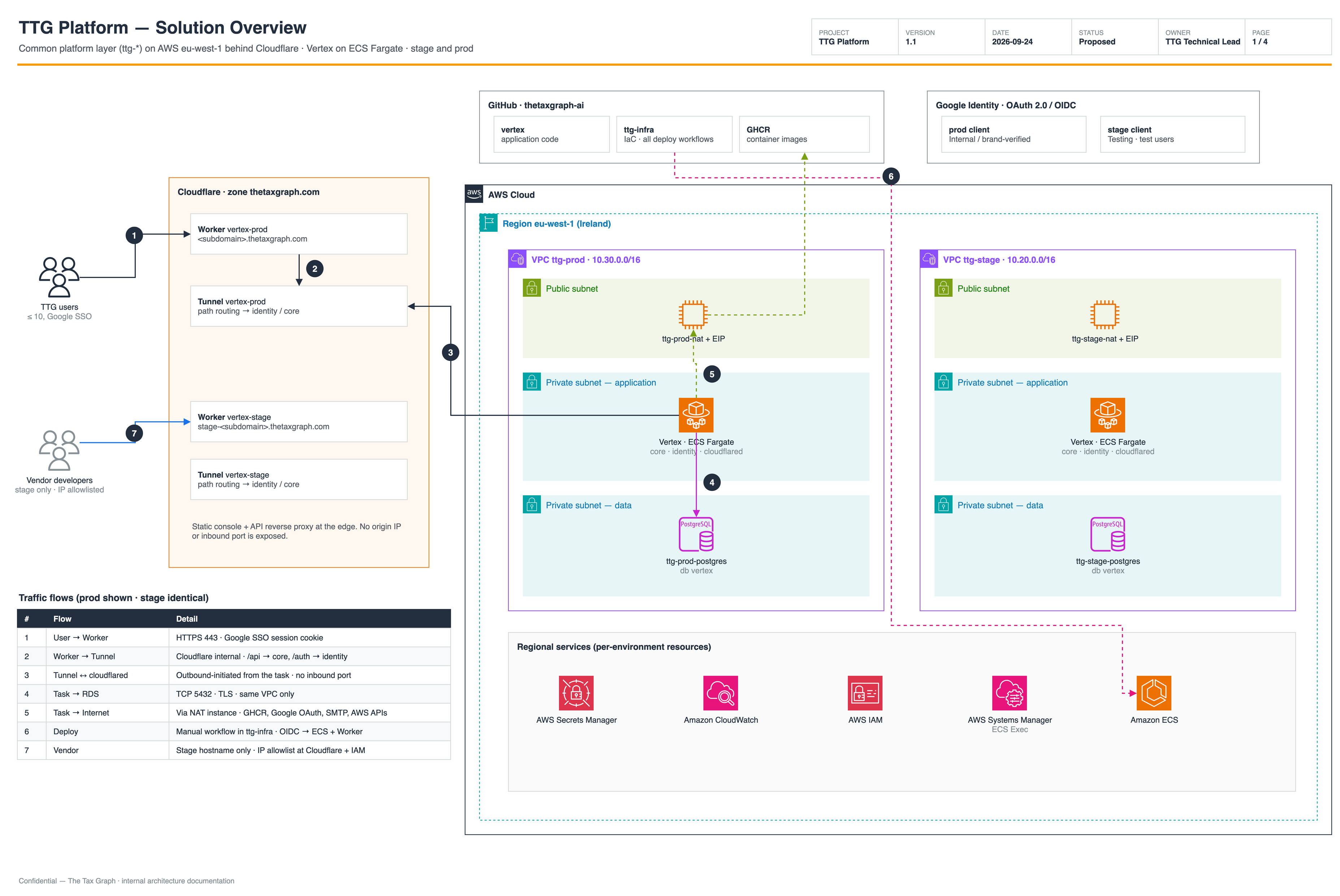The height and width of the screenshot is (896, 1340).
Task: Click the STATUS Proposed header cell
Action: [x=1114, y=37]
